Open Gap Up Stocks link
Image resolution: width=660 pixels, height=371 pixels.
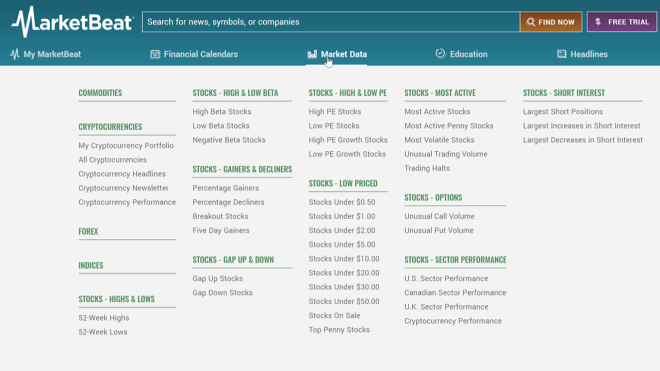218,278
